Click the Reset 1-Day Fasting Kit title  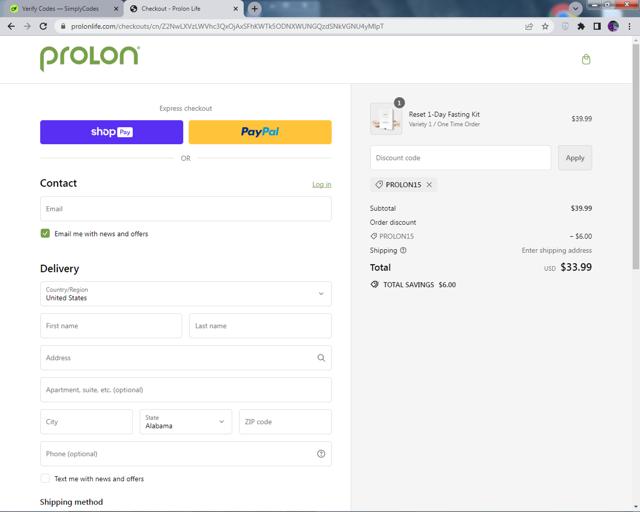[x=444, y=114]
